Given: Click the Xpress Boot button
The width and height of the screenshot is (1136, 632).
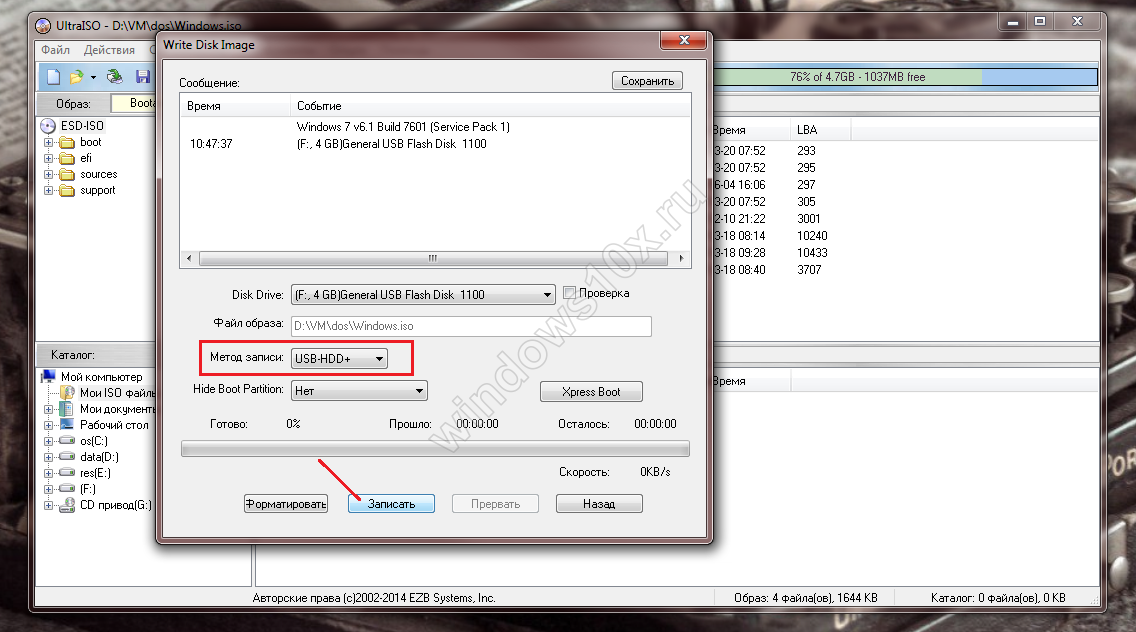Looking at the screenshot, I should pos(591,391).
